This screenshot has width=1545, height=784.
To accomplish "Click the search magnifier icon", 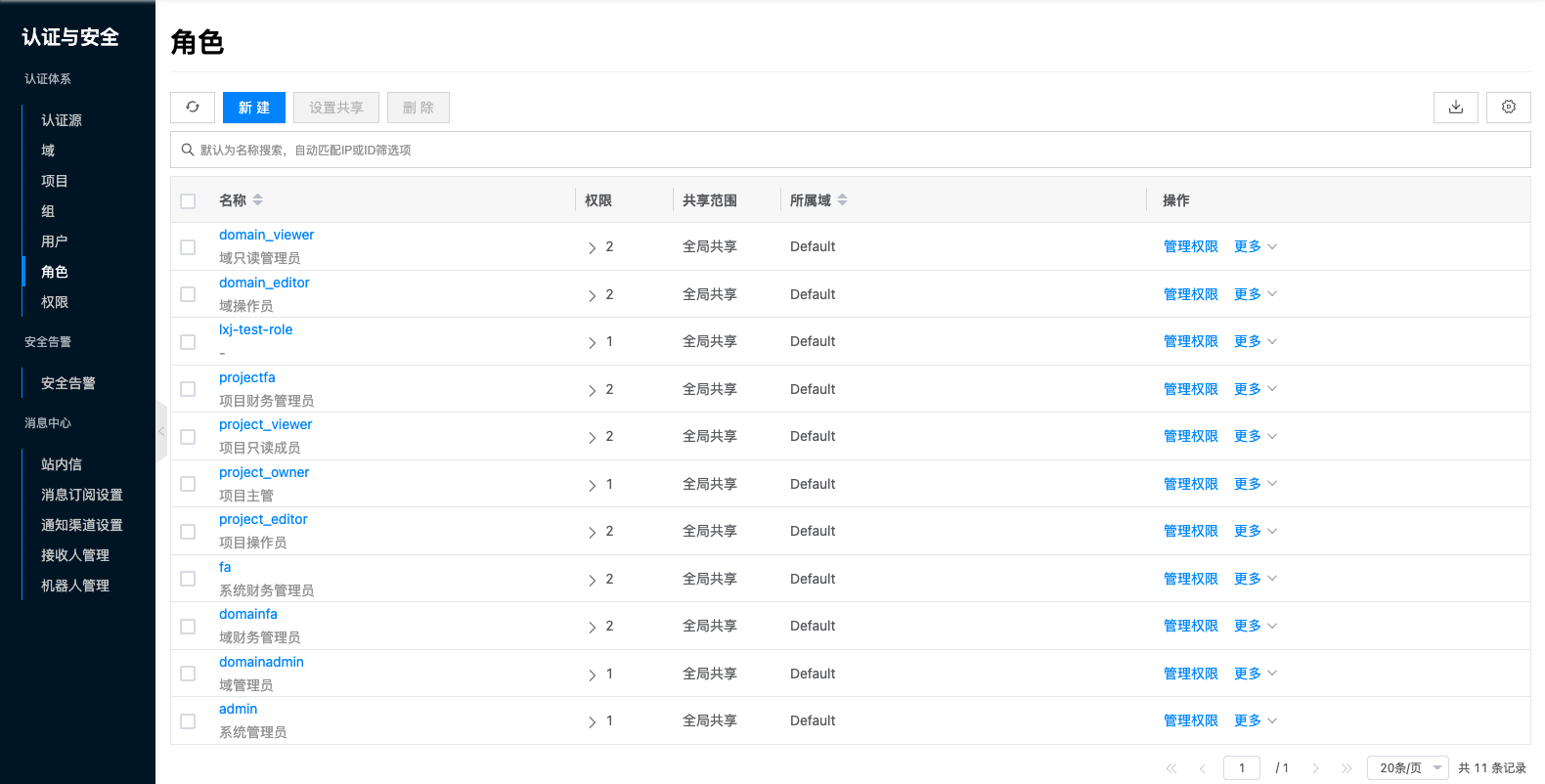I will (x=188, y=150).
